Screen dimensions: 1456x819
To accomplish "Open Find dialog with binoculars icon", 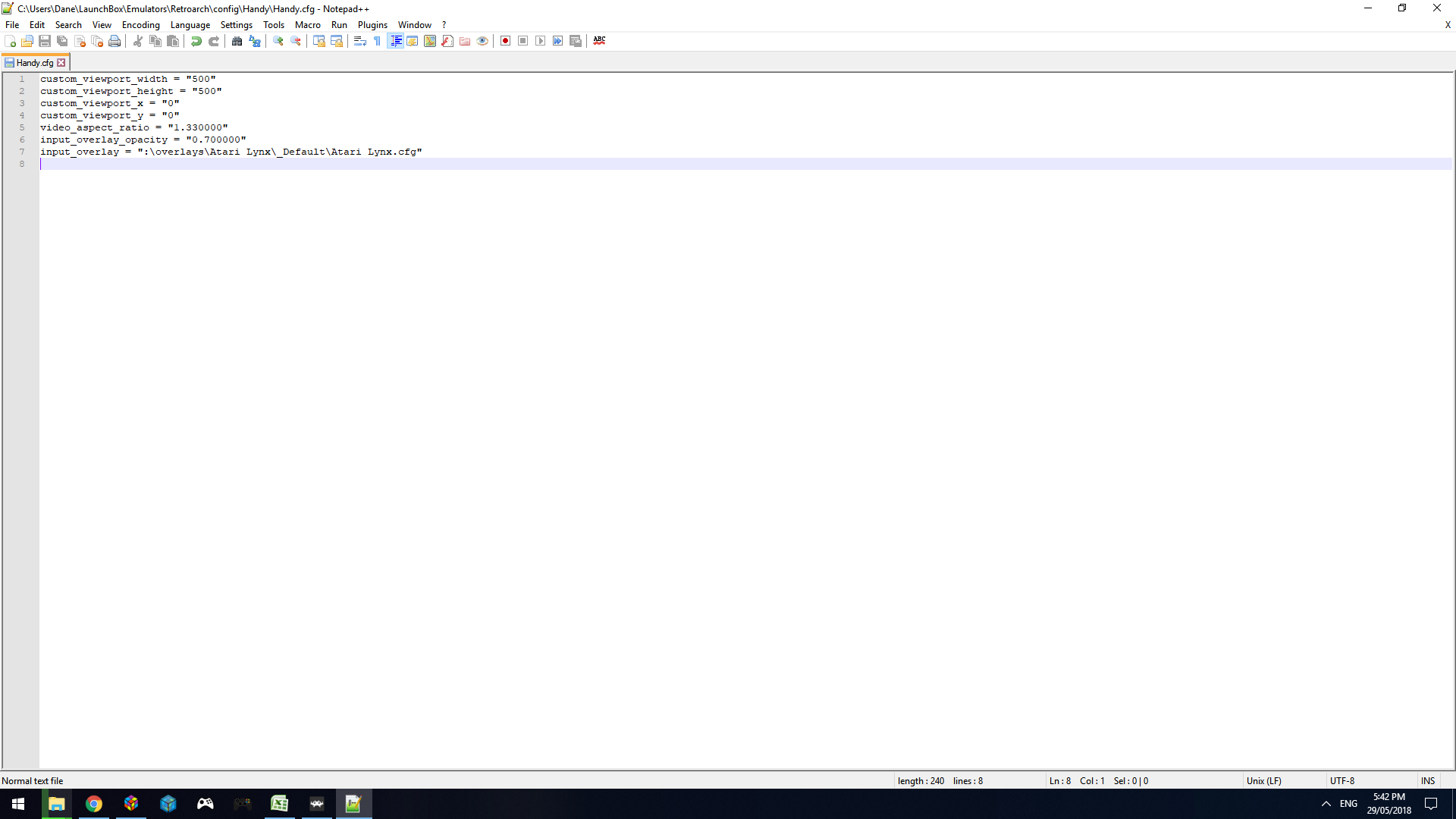I will pos(237,41).
